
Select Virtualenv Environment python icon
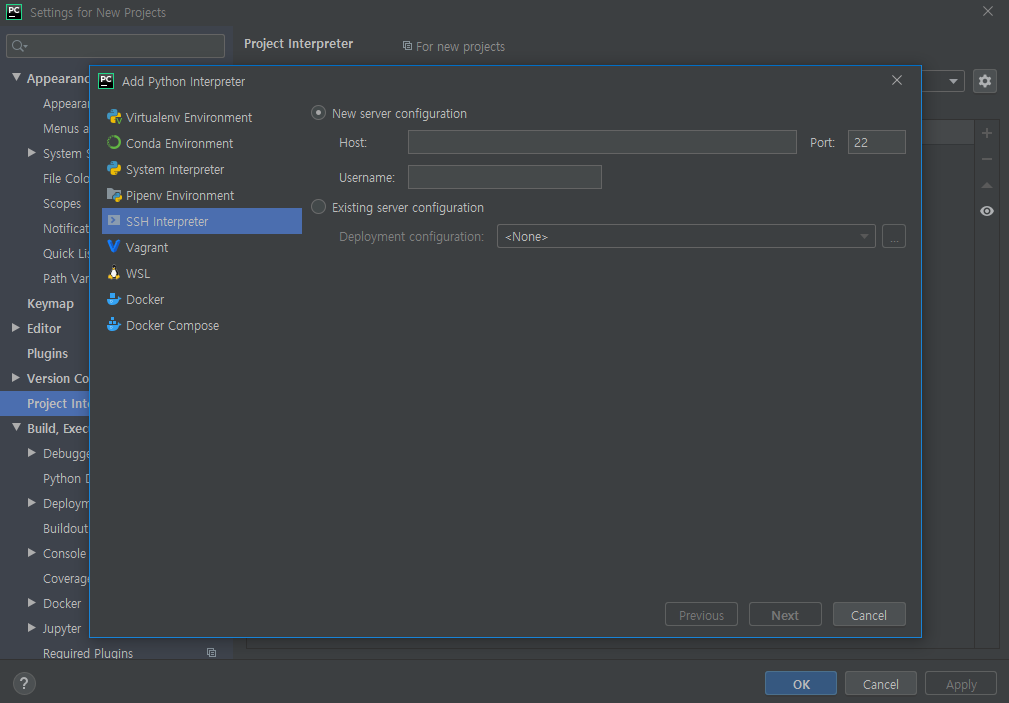[114, 117]
